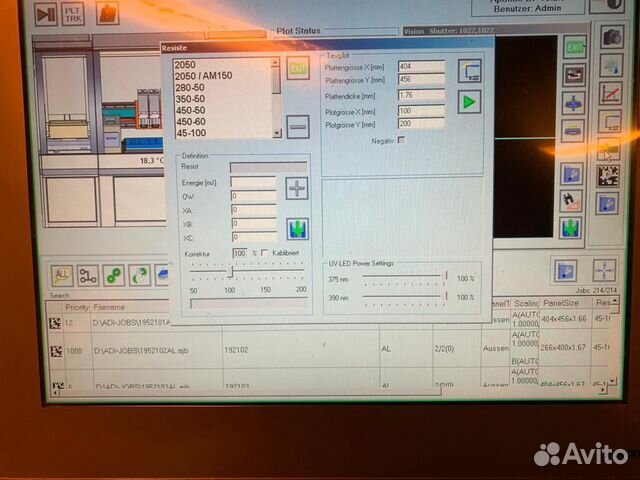The height and width of the screenshot is (480, 640).
Task: Click the monitor icon below the EXIT button
Action: coord(574,75)
